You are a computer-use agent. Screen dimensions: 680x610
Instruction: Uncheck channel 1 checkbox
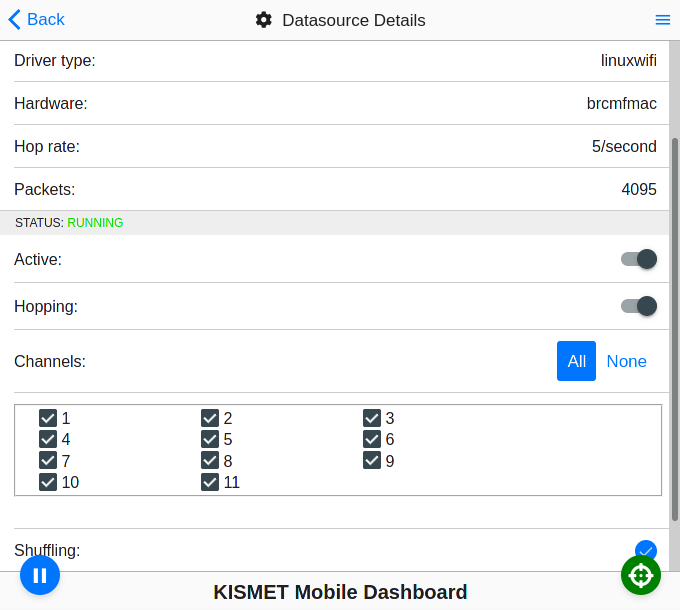point(48,418)
